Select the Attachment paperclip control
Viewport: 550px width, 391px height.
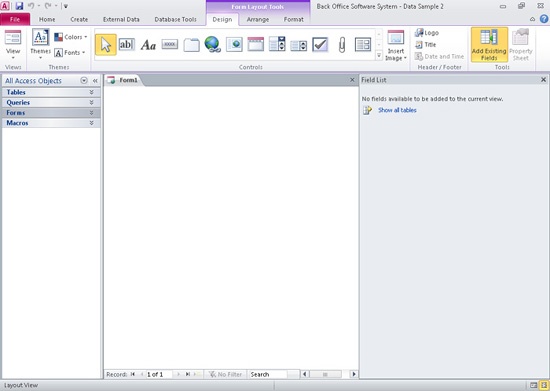click(x=342, y=45)
